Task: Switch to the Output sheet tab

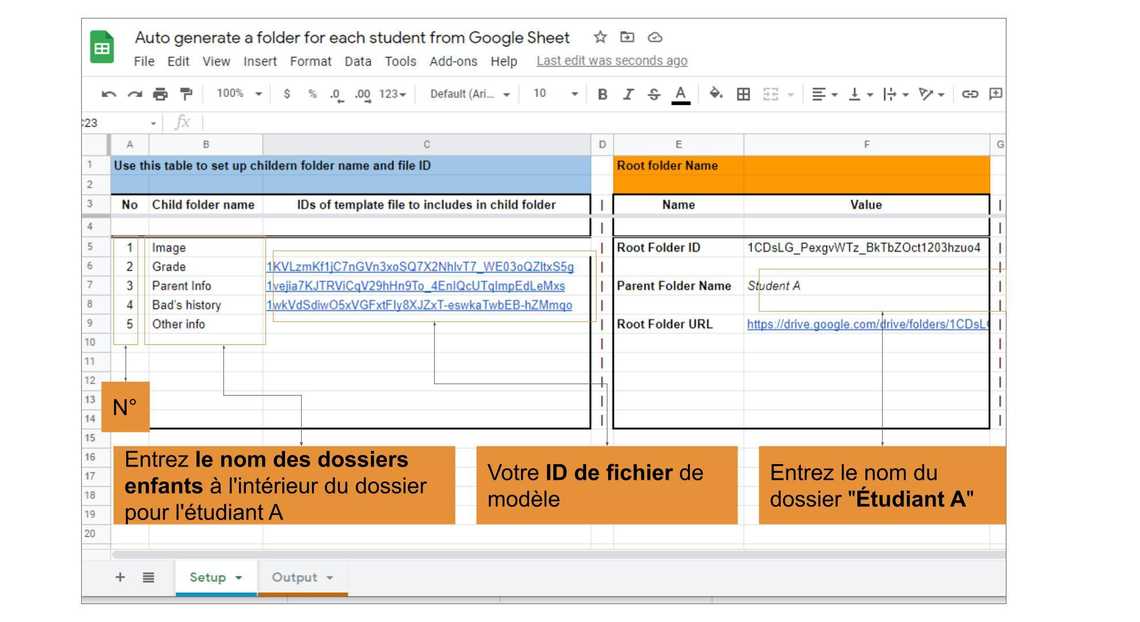Action: click(301, 577)
